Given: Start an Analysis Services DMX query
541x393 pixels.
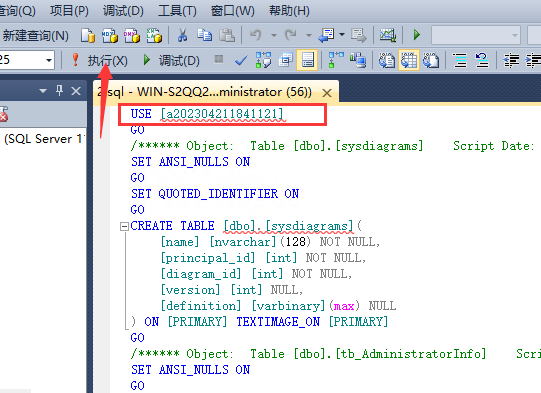Looking at the screenshot, I should tap(132, 35).
